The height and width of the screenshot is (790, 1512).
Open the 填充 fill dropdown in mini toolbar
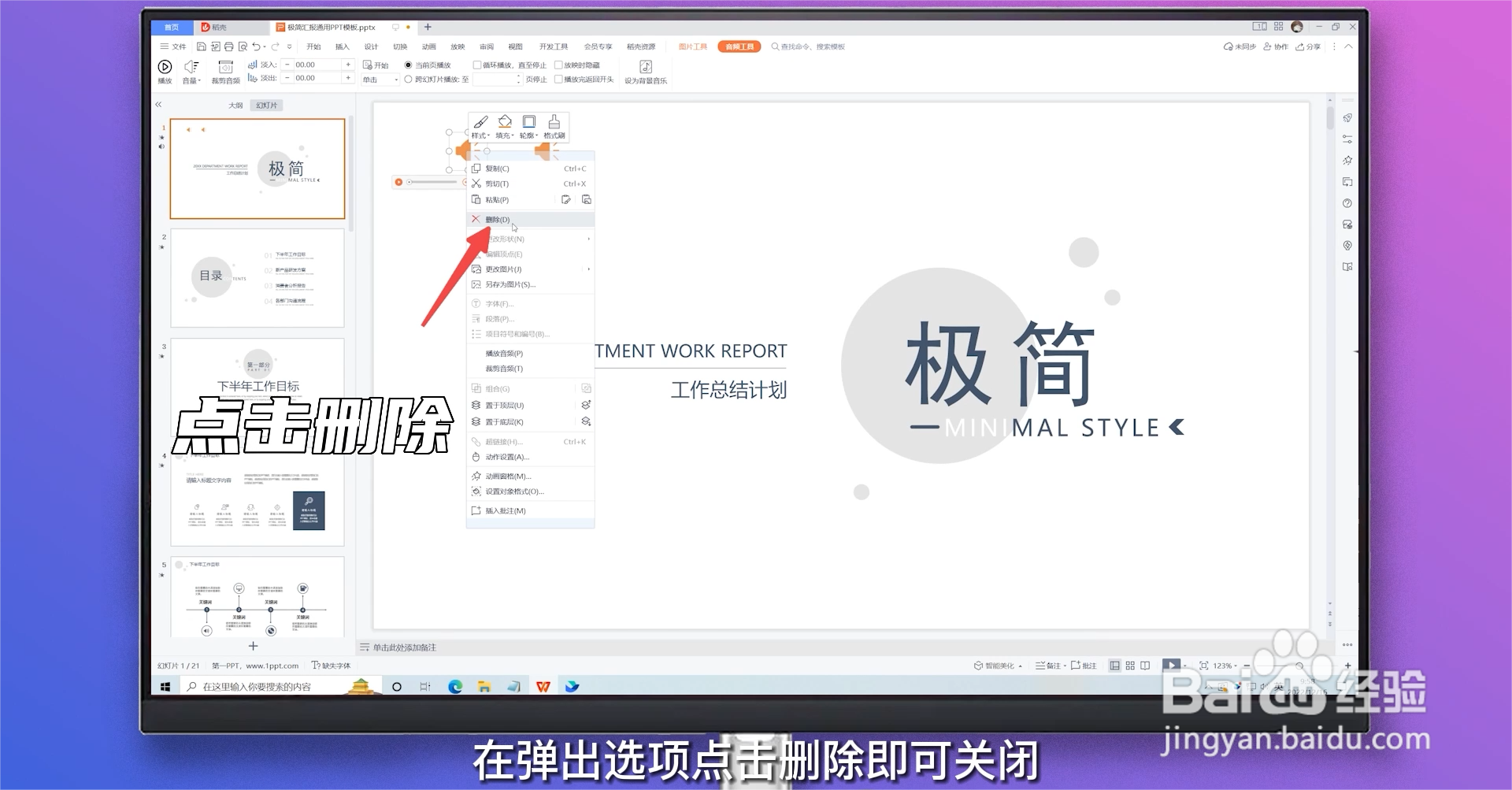pyautogui.click(x=505, y=127)
